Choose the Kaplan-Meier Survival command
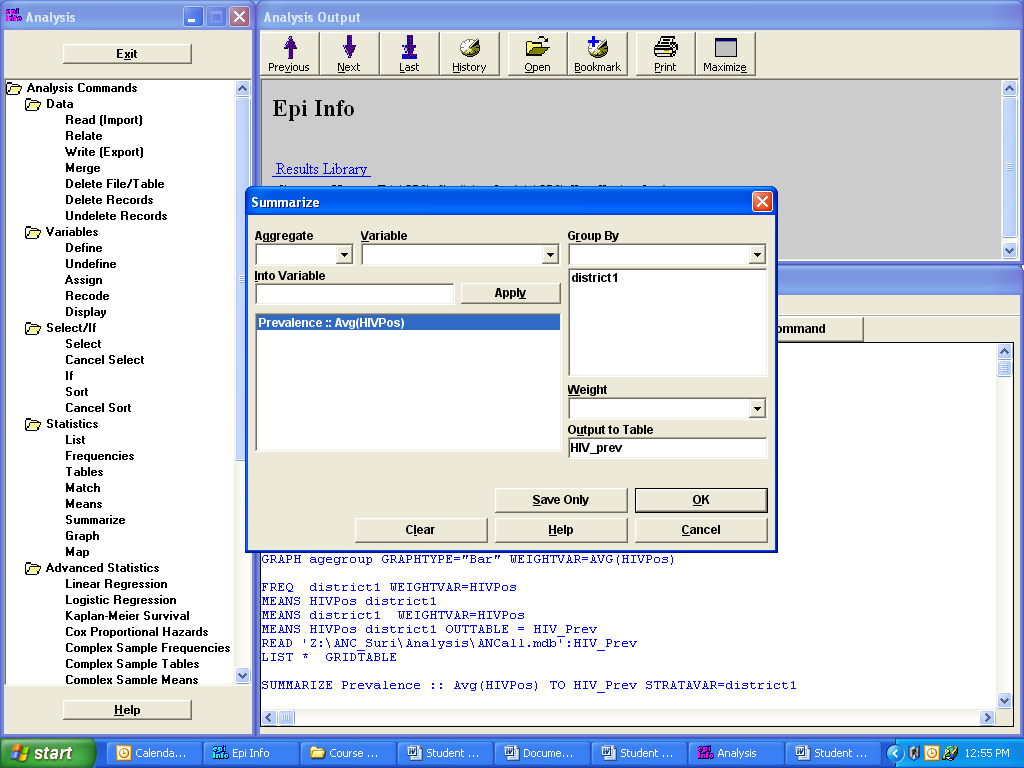This screenshot has height=768, width=1024. coord(127,616)
